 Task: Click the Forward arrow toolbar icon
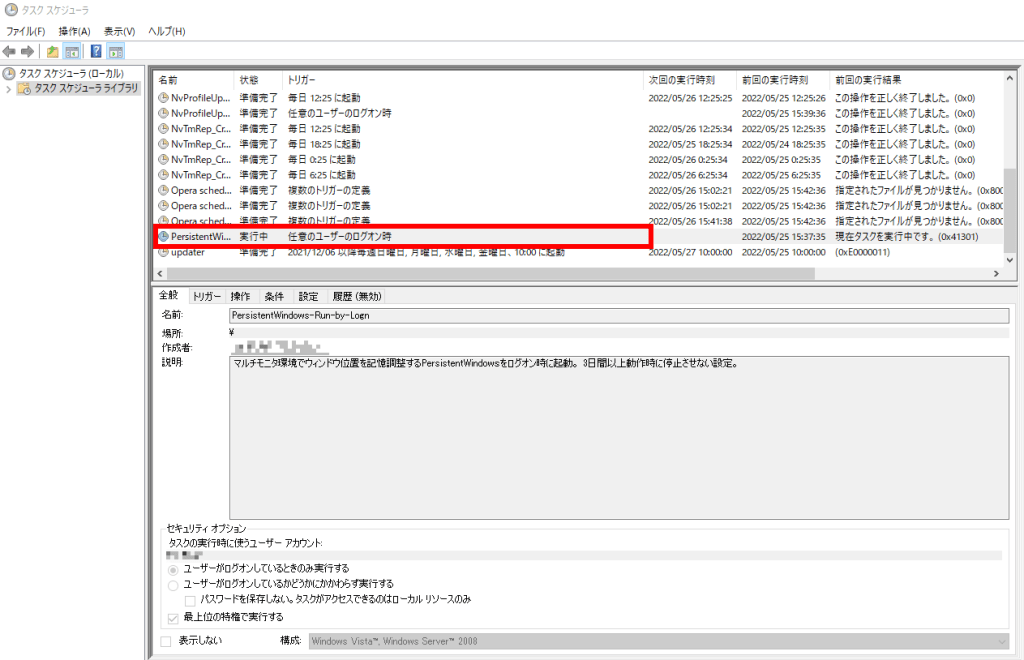point(27,51)
